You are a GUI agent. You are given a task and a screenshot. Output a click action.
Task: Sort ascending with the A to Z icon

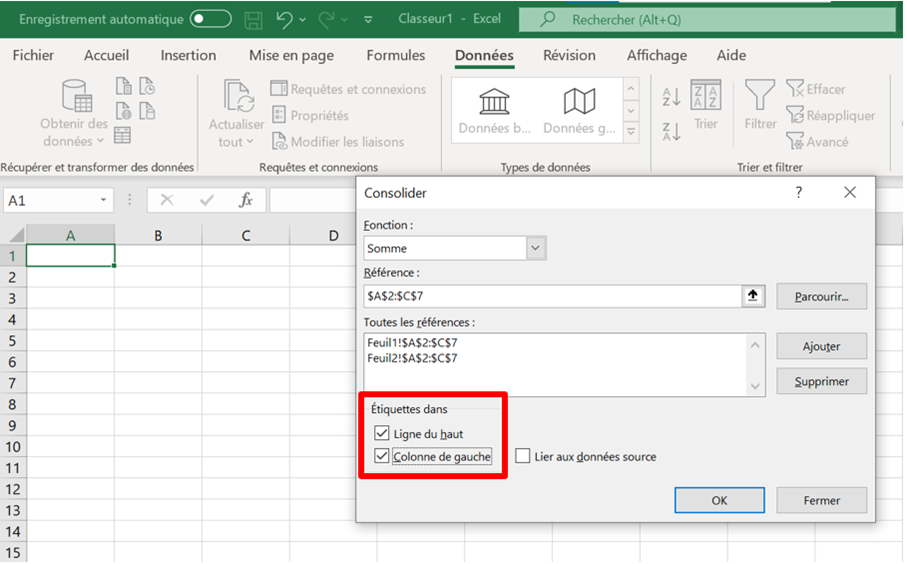[x=671, y=97]
